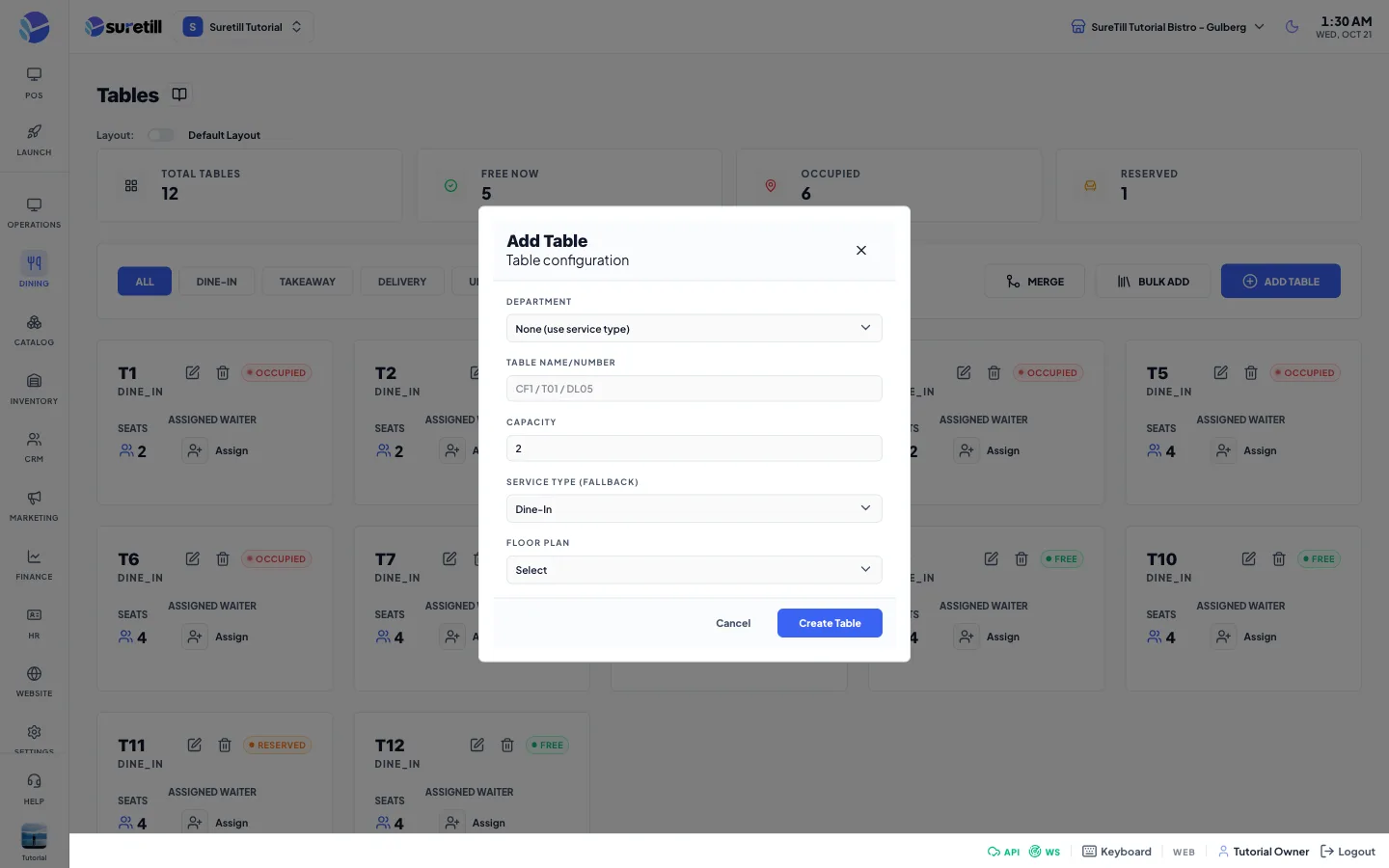
Task: Open the Launch rocket icon
Action: [34, 140]
